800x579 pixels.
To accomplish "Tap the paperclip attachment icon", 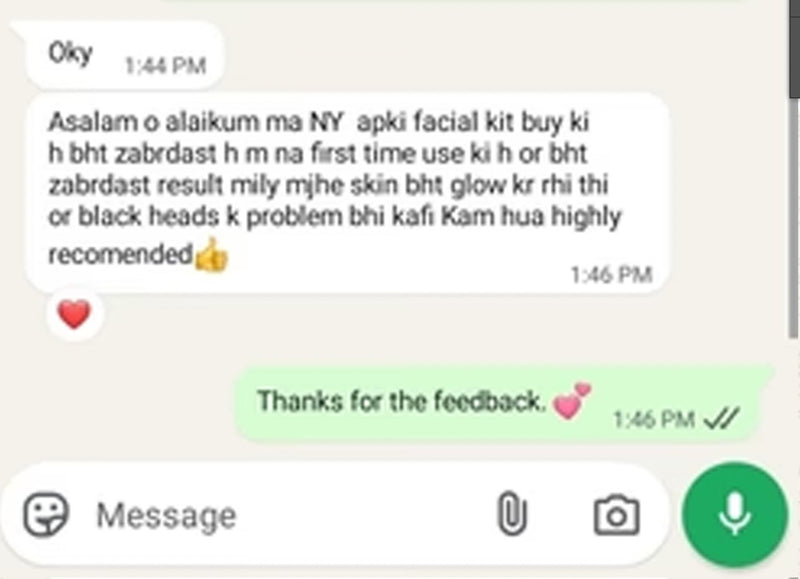I will pos(512,514).
